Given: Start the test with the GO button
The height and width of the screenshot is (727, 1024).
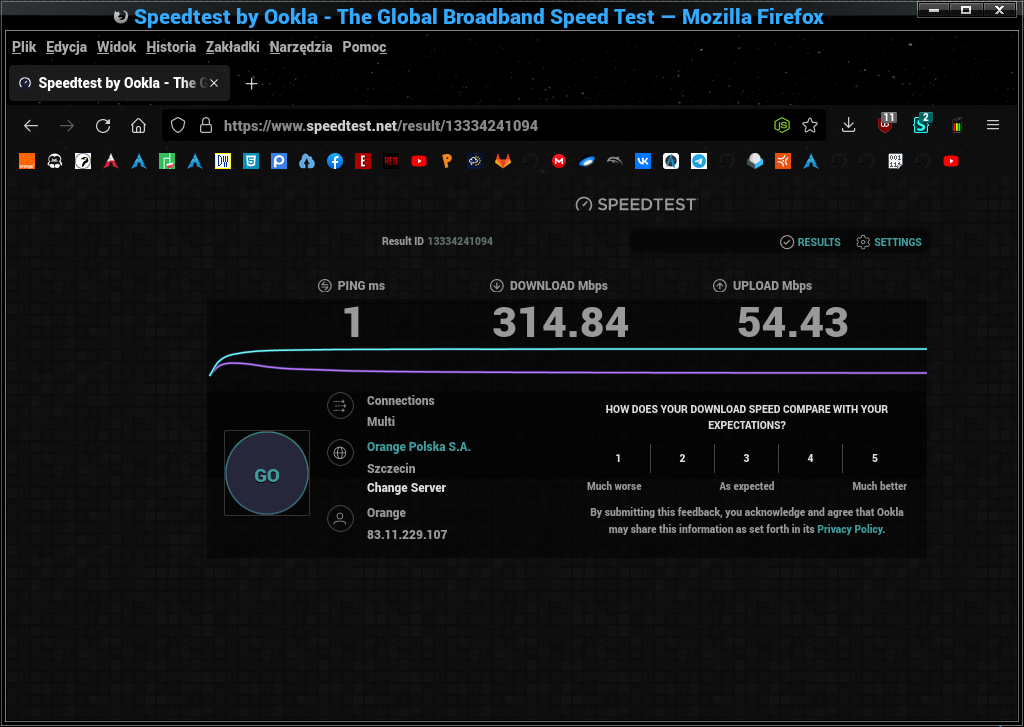Looking at the screenshot, I should pyautogui.click(x=267, y=474).
